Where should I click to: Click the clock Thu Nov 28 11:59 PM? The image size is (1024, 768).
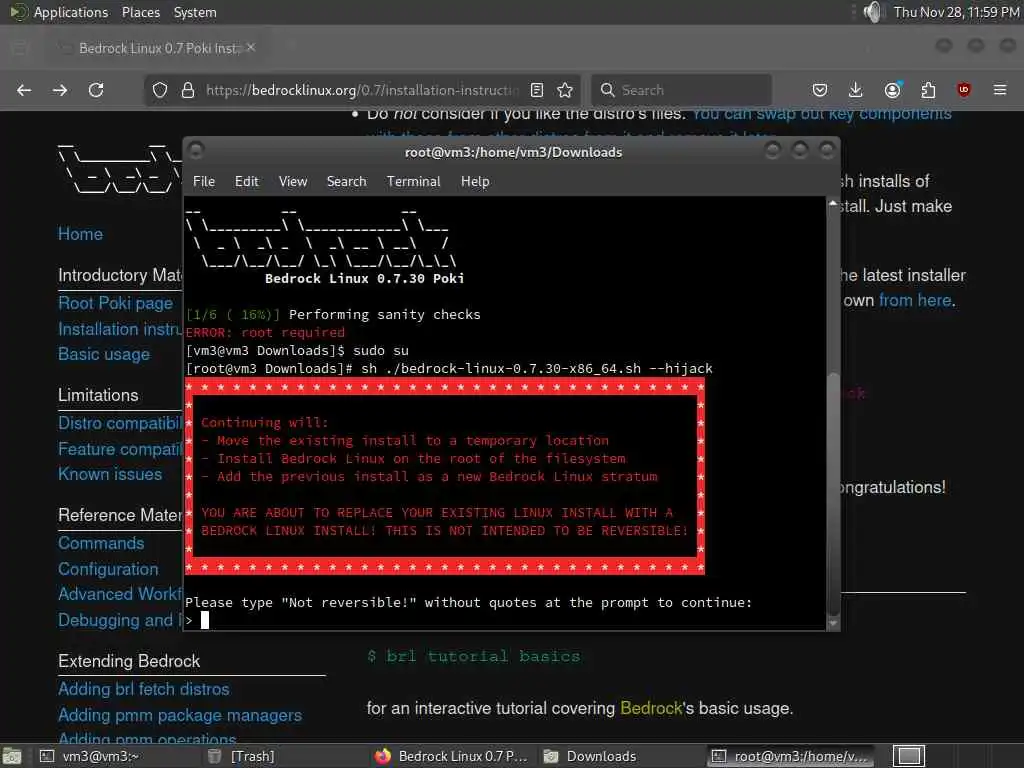click(x=956, y=12)
